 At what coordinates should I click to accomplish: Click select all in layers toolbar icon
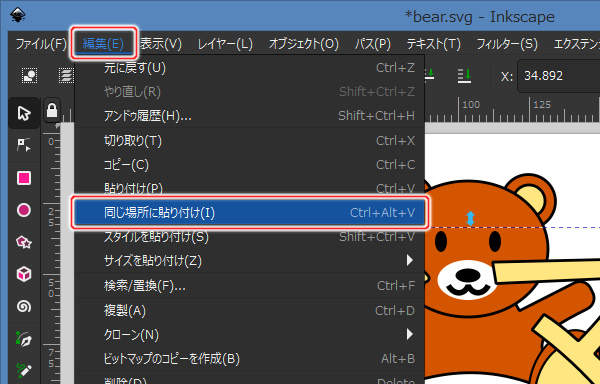tap(66, 75)
